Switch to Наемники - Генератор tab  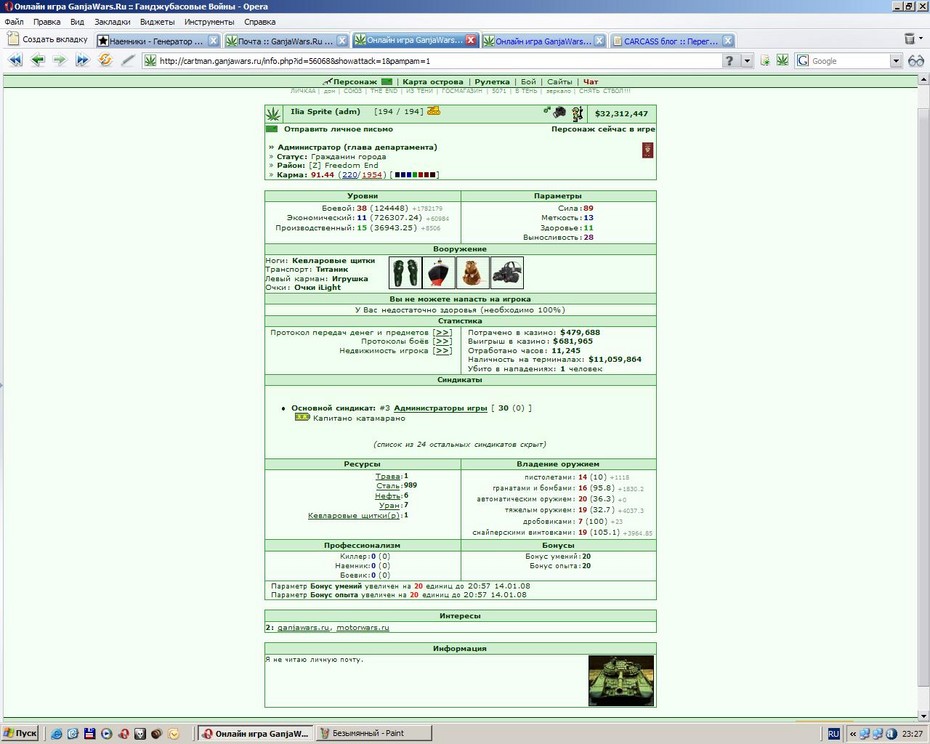[158, 41]
